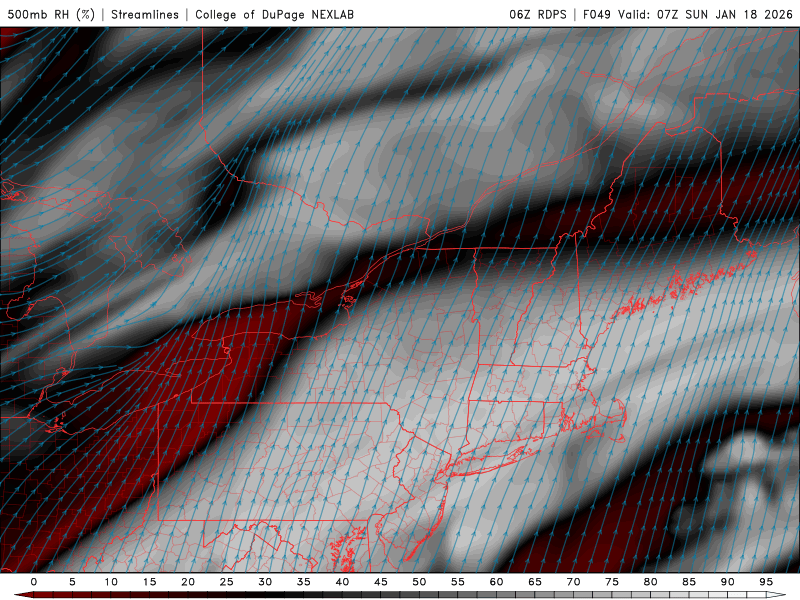The width and height of the screenshot is (800, 600).
Task: Click the '95' label on the color scale
Action: point(766,582)
